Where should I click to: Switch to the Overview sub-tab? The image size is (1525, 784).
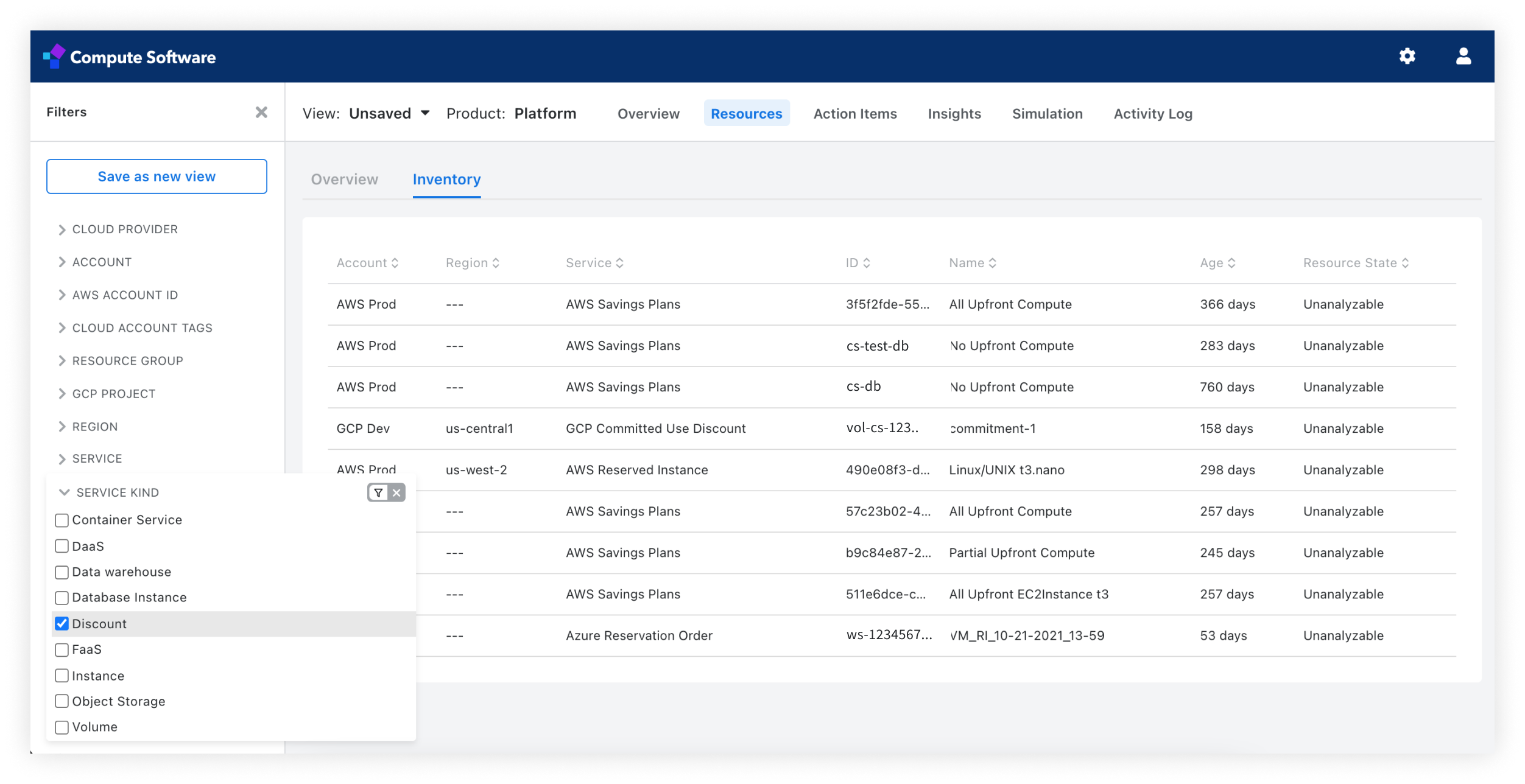[345, 180]
